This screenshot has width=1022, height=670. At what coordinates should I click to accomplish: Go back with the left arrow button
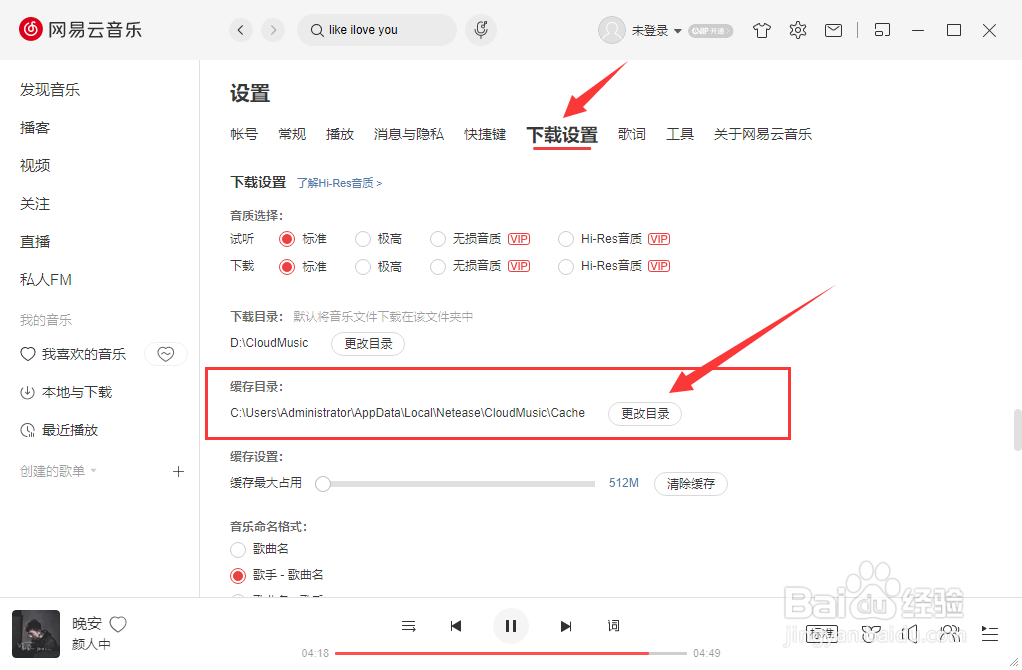coord(241,30)
